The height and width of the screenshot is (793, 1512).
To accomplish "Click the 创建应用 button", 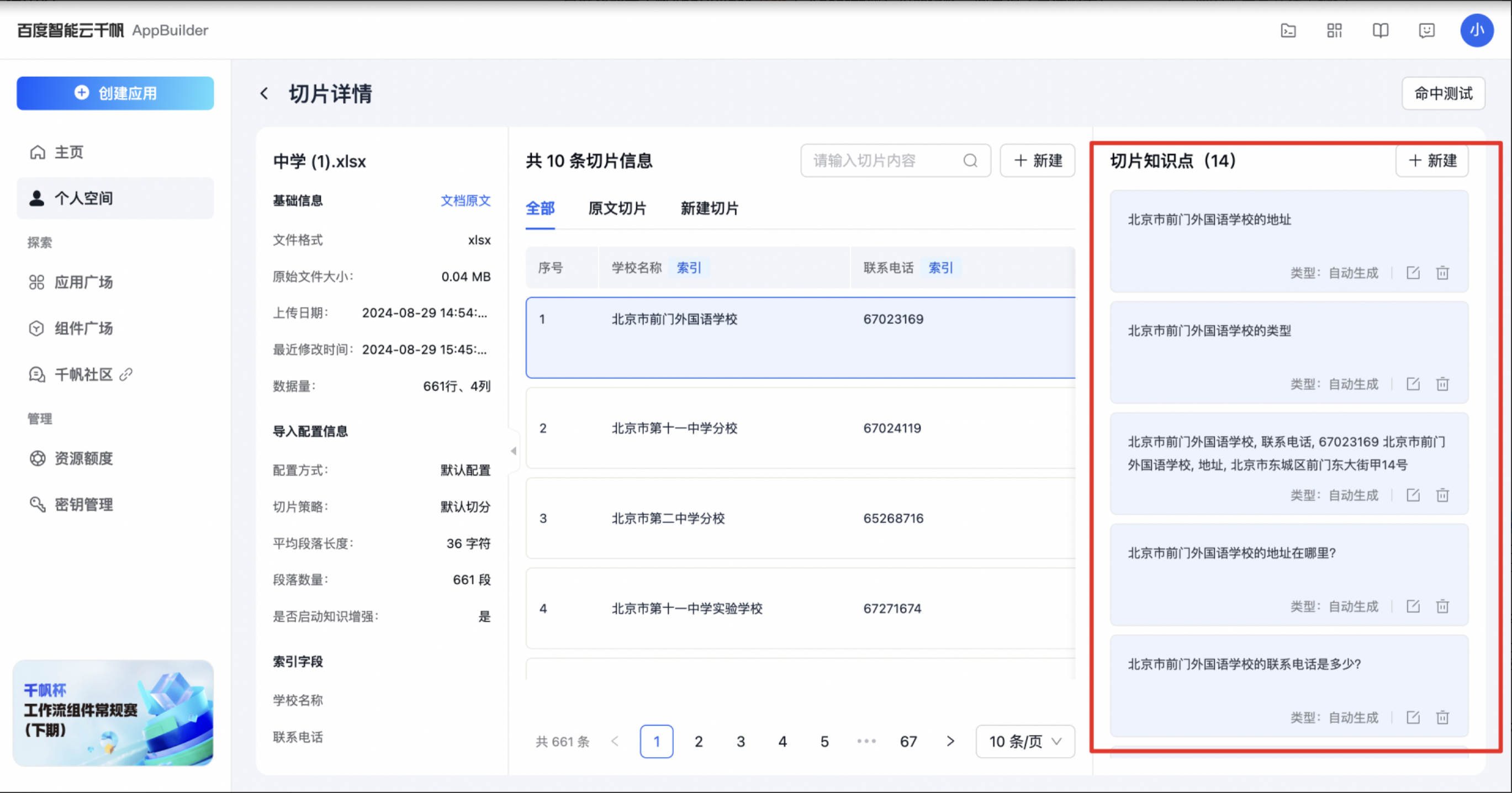I will tap(115, 93).
